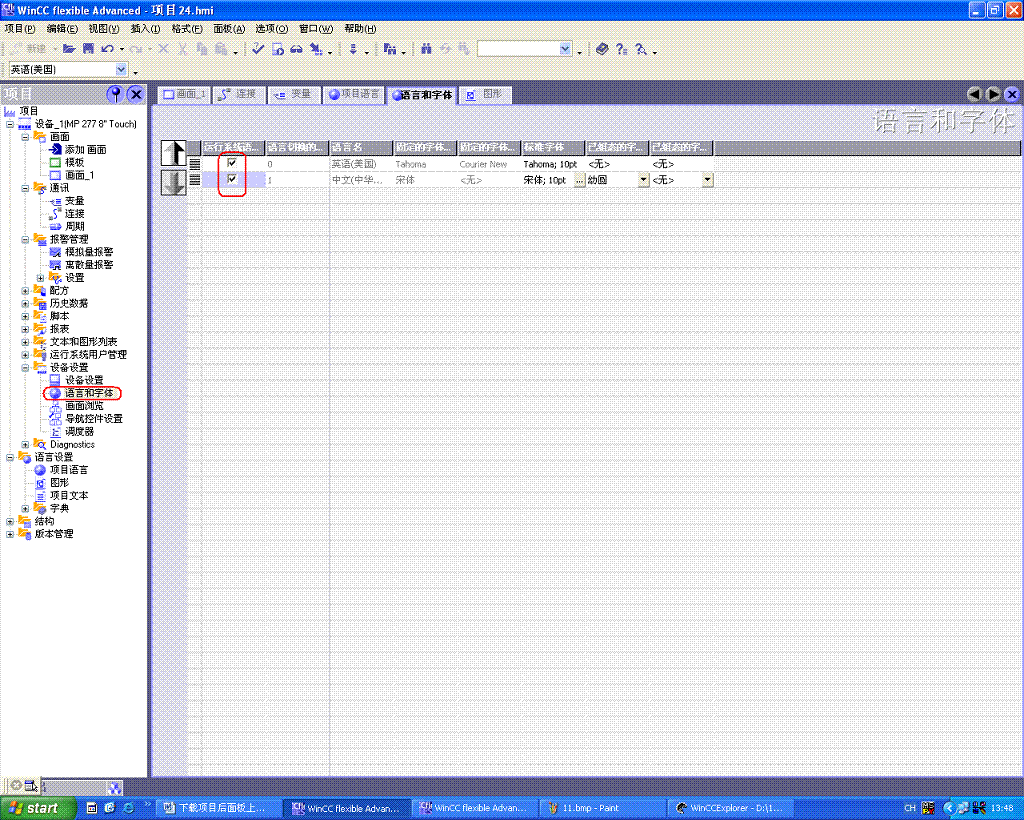Save the project with the disk icon
The height and width of the screenshot is (820, 1024).
(x=88, y=49)
